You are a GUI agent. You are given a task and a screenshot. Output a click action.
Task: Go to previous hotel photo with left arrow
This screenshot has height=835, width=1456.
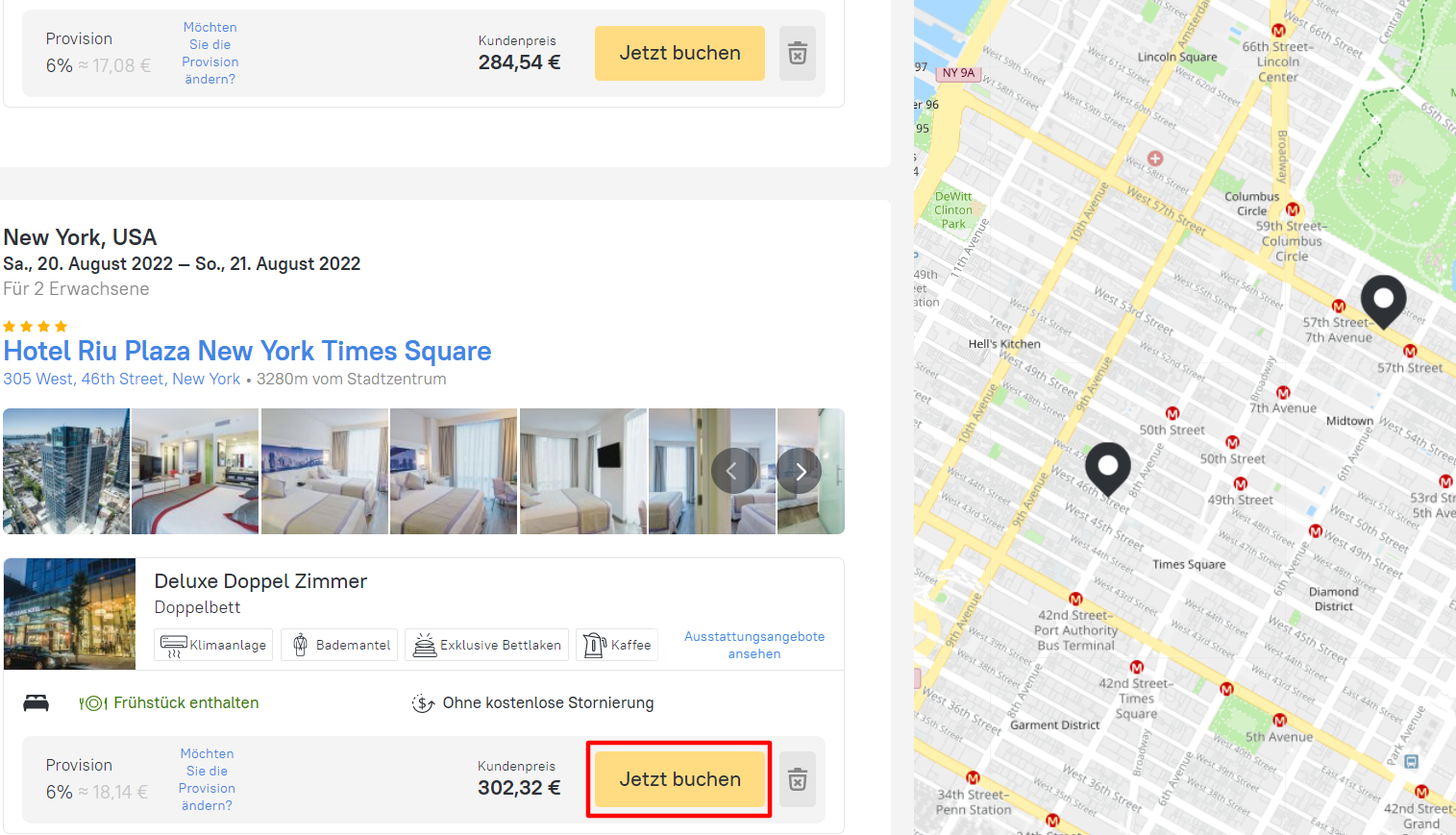(733, 471)
